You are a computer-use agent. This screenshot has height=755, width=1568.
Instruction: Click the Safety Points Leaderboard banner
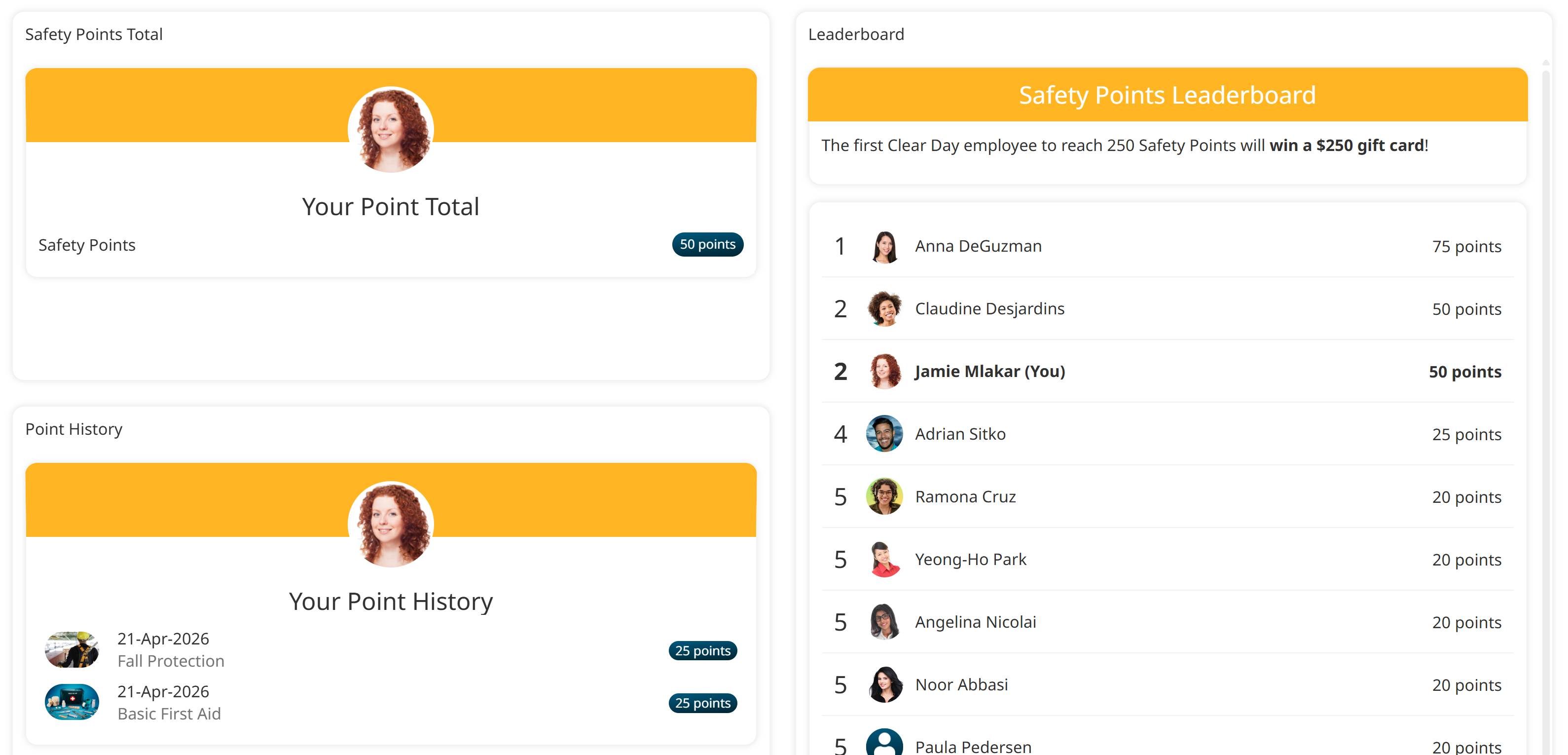(1167, 95)
